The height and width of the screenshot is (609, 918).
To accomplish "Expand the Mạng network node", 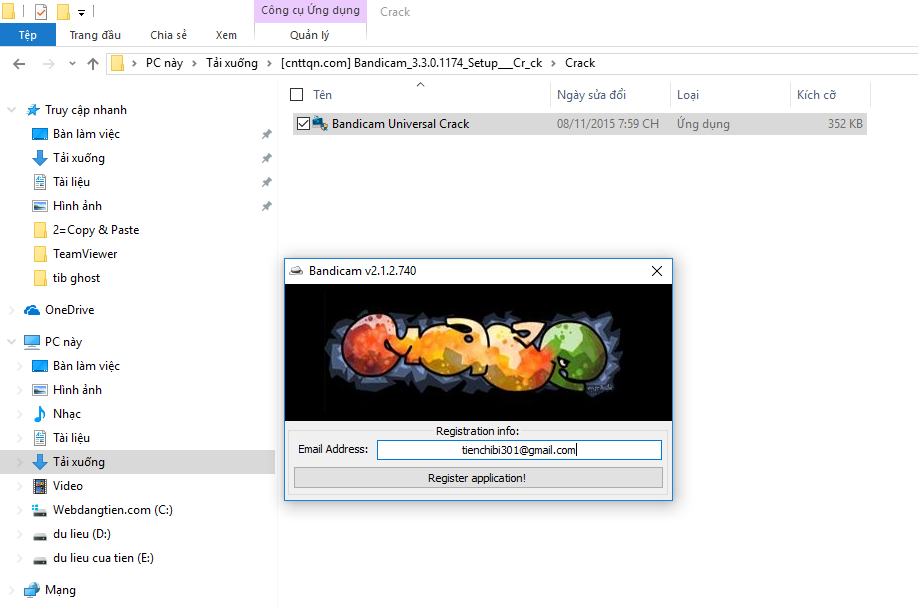I will coord(11,590).
